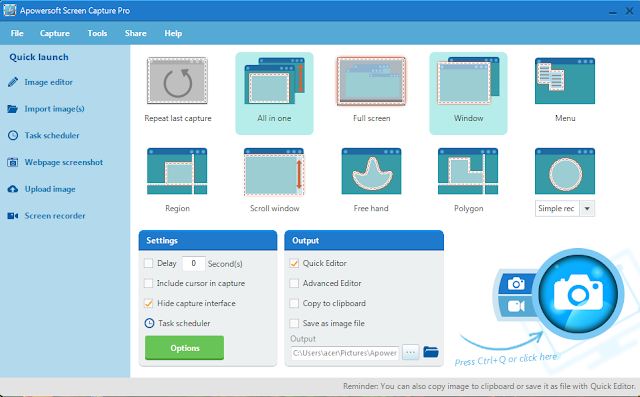Open the Capture menu
The height and width of the screenshot is (397, 640).
(55, 33)
